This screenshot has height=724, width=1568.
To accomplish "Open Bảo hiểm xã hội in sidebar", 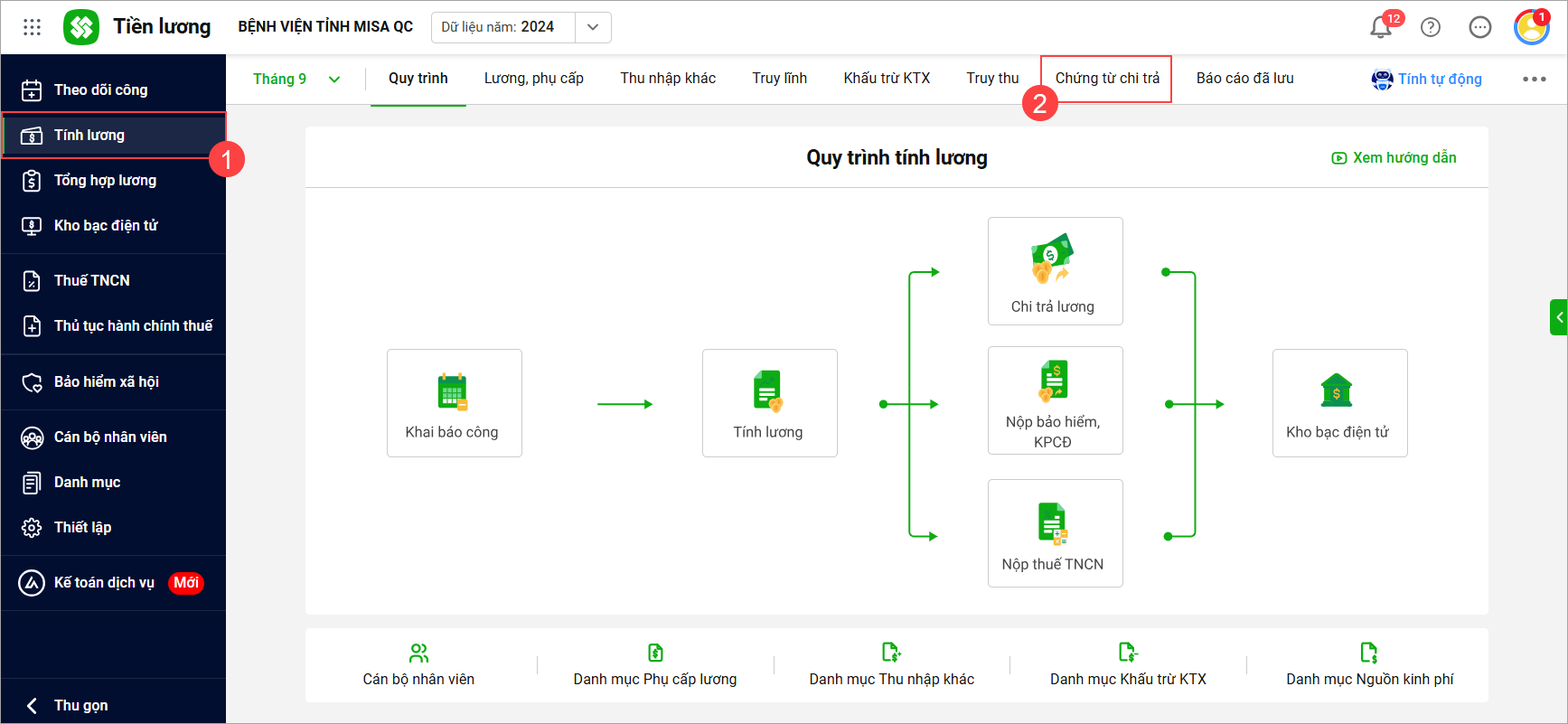I will pyautogui.click(x=113, y=381).
